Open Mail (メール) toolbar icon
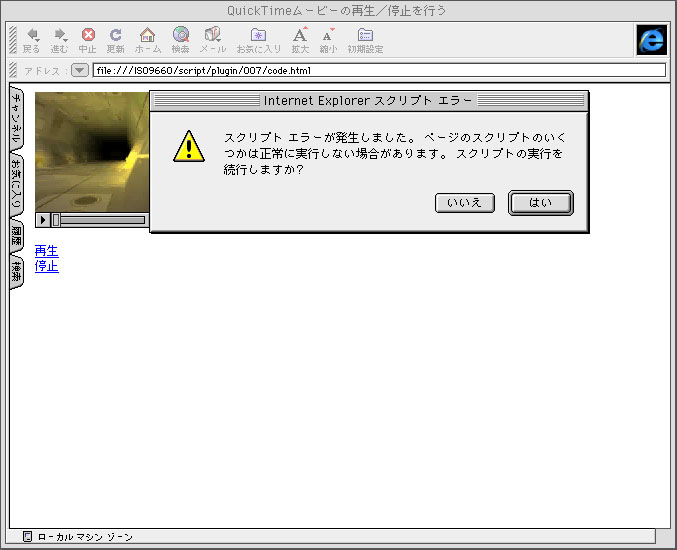 (212, 41)
